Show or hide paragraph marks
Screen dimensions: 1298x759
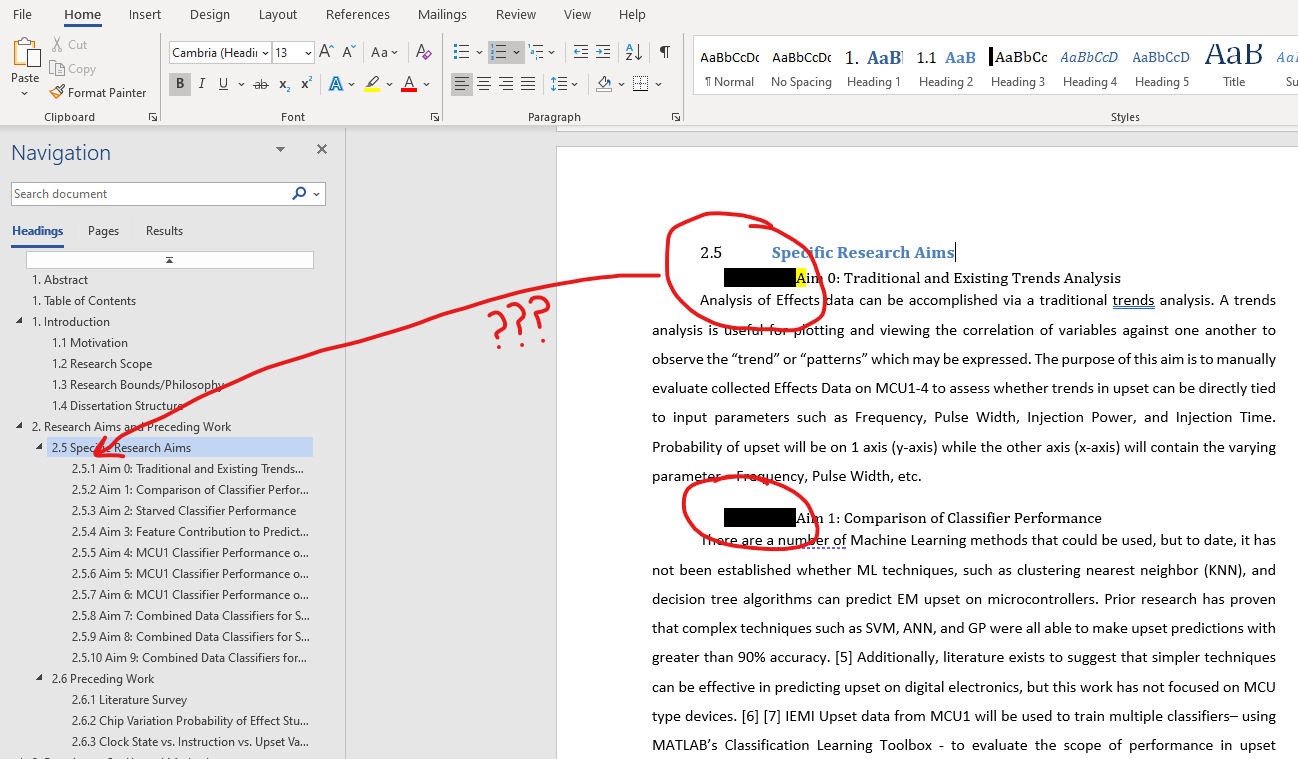[x=665, y=52]
